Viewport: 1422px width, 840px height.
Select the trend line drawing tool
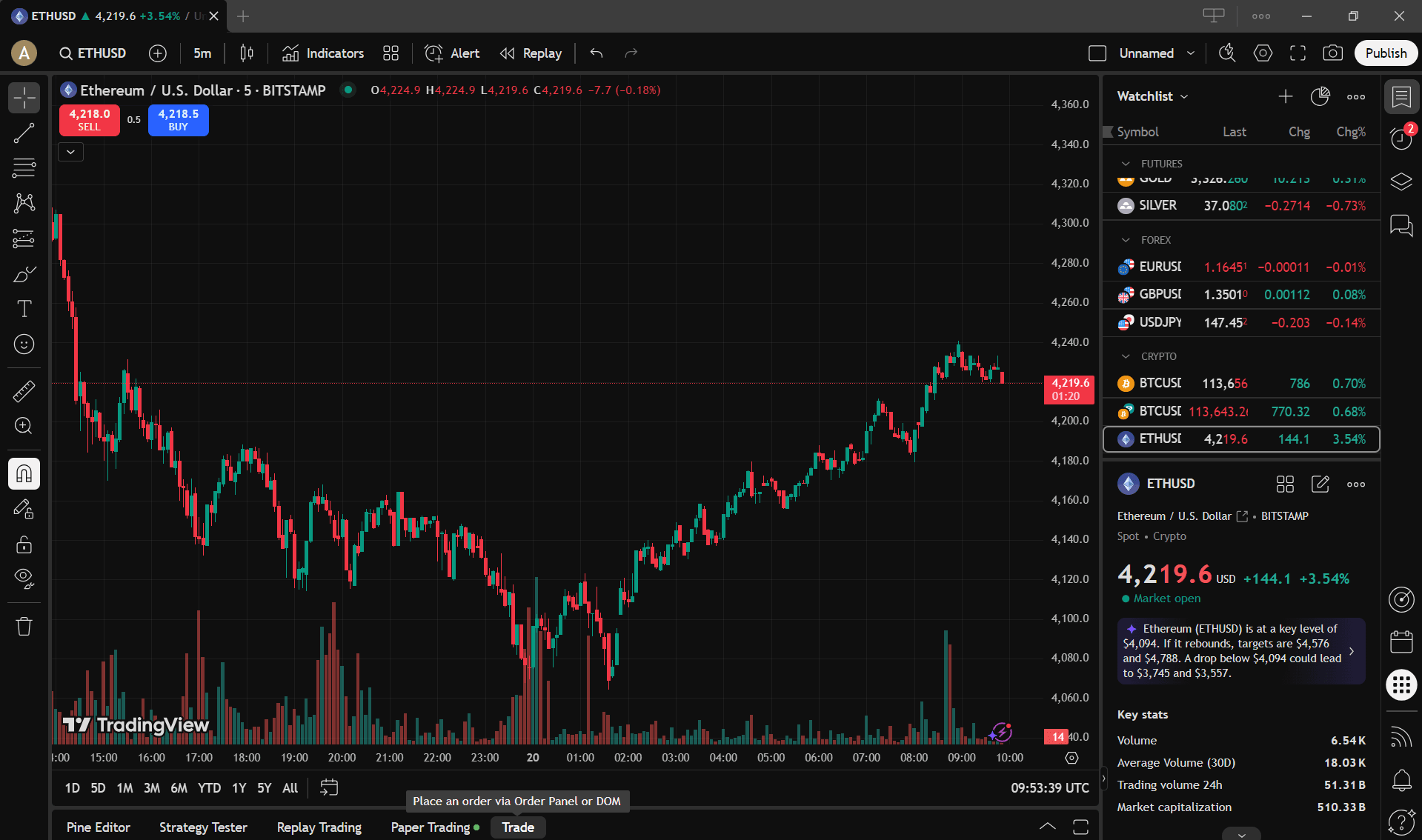[x=24, y=133]
